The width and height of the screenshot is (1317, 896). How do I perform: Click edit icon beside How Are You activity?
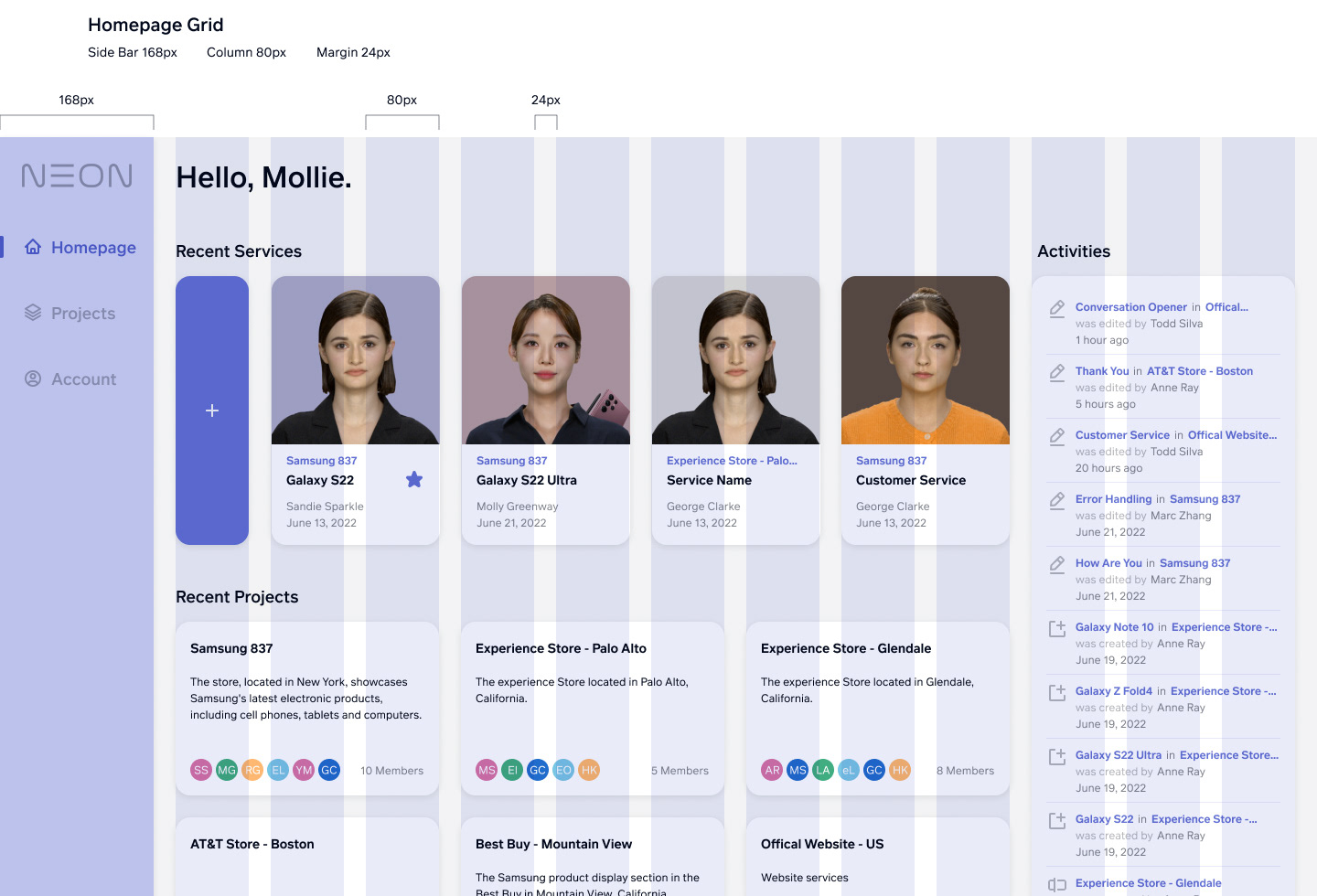coord(1057,564)
